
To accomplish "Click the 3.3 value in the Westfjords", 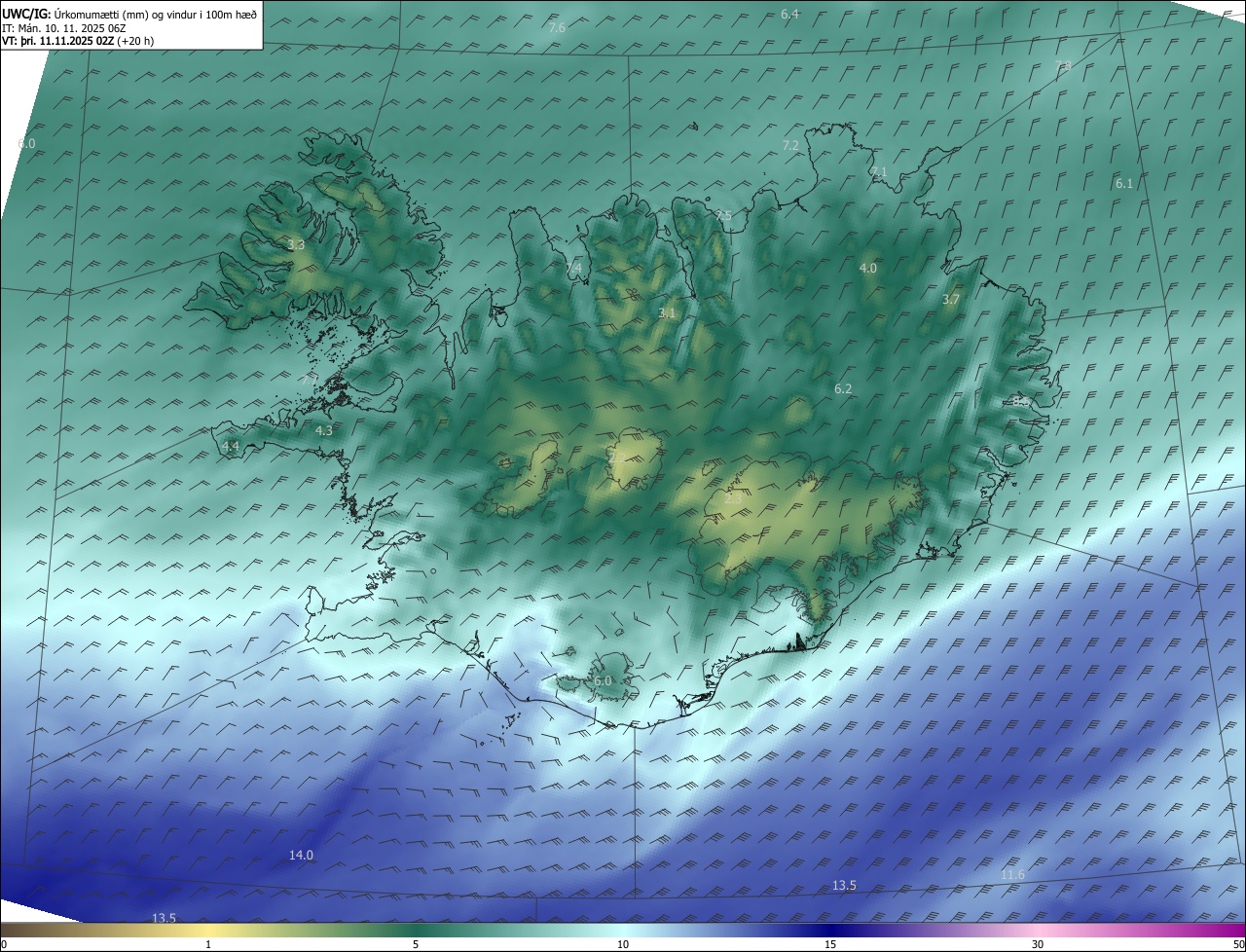I will coord(296,245).
